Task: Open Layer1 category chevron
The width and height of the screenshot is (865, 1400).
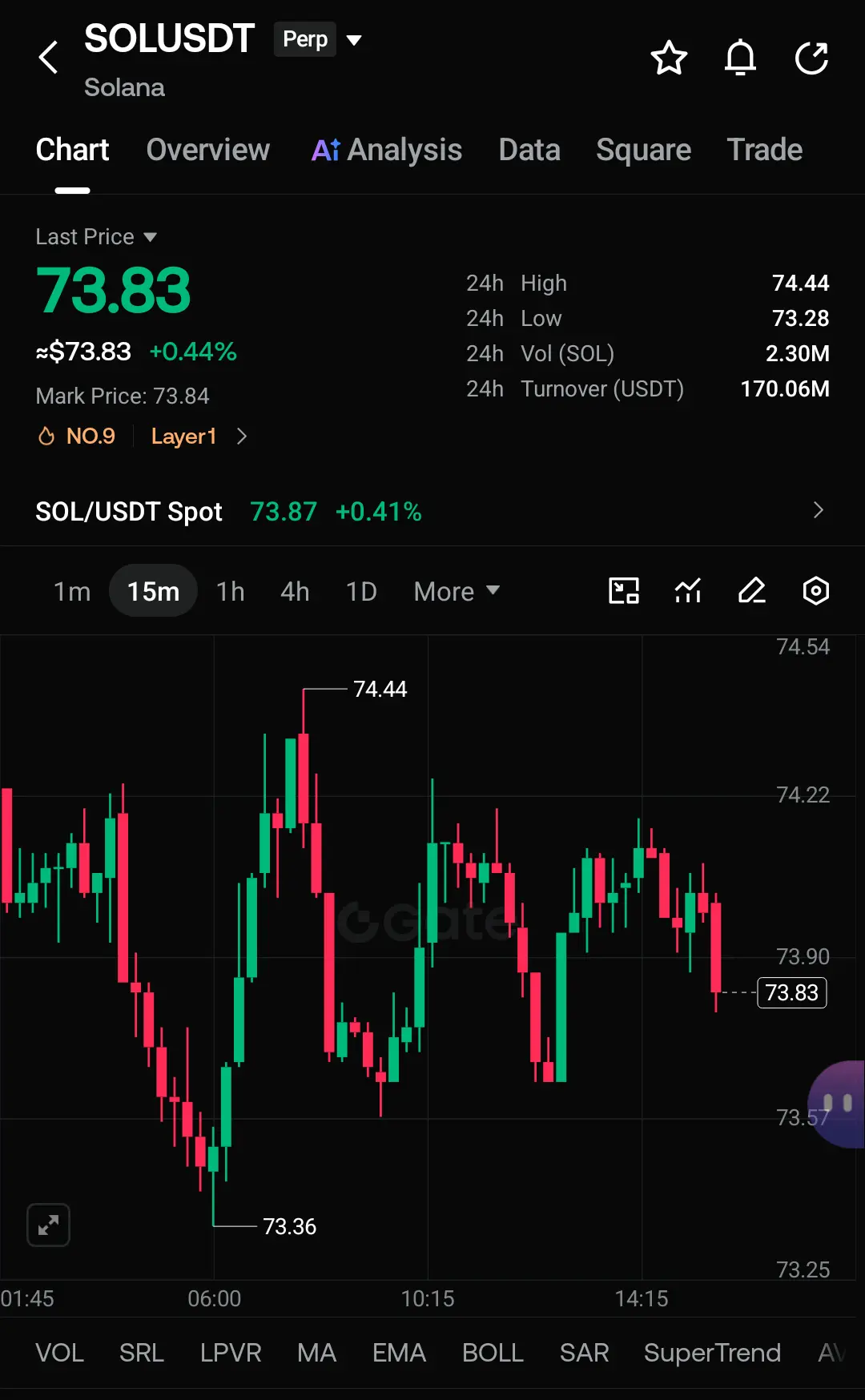Action: tap(242, 436)
